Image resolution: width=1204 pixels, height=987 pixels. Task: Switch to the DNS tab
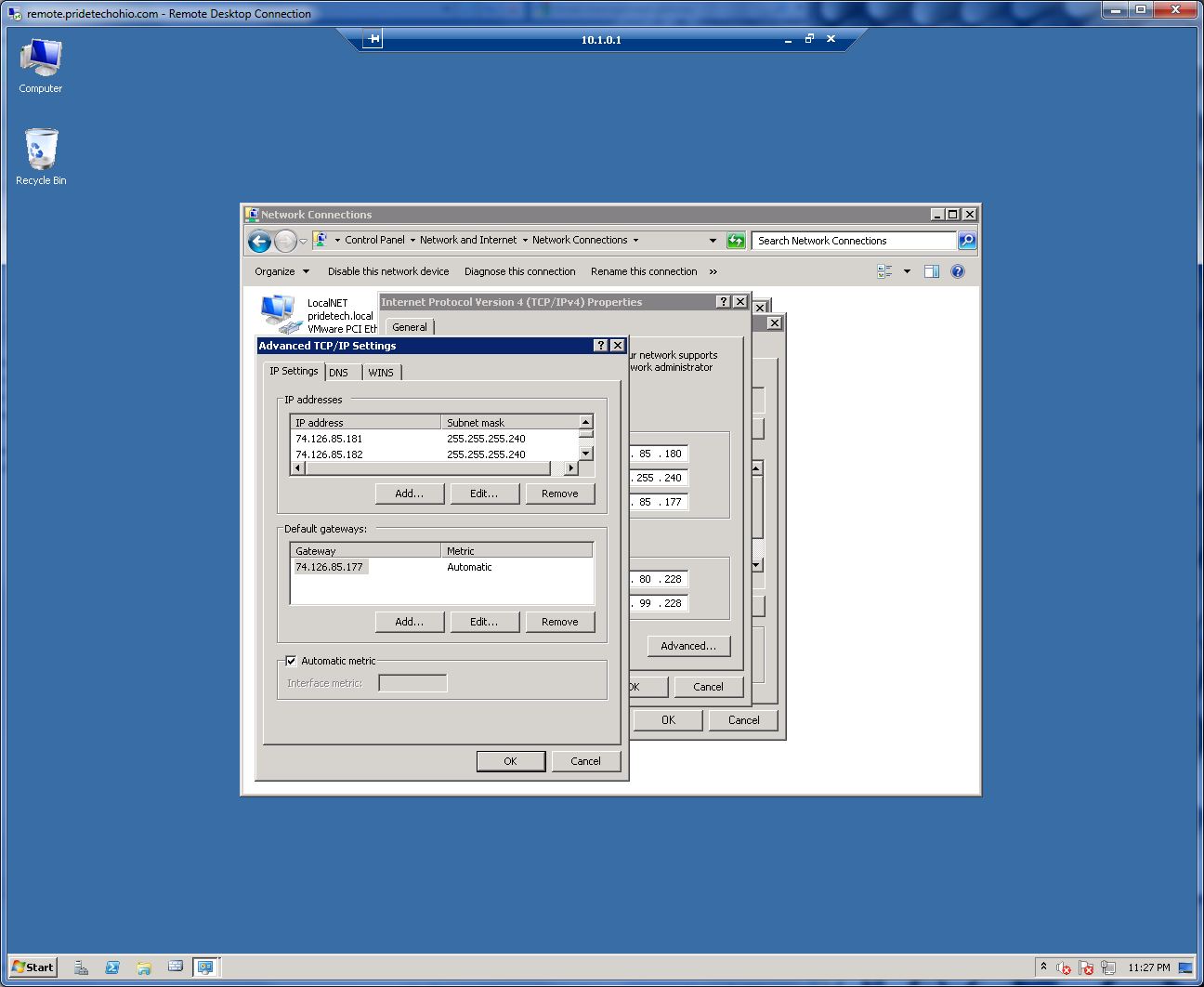[339, 373]
